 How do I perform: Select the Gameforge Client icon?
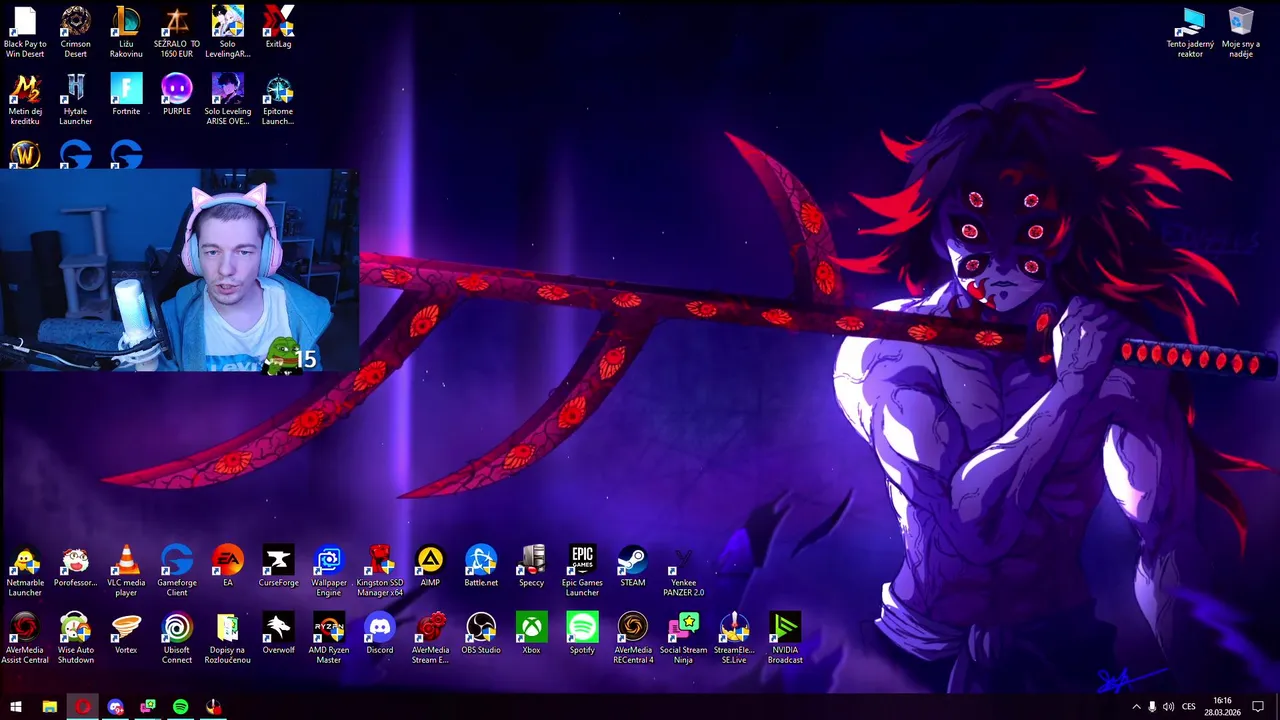coord(176,571)
